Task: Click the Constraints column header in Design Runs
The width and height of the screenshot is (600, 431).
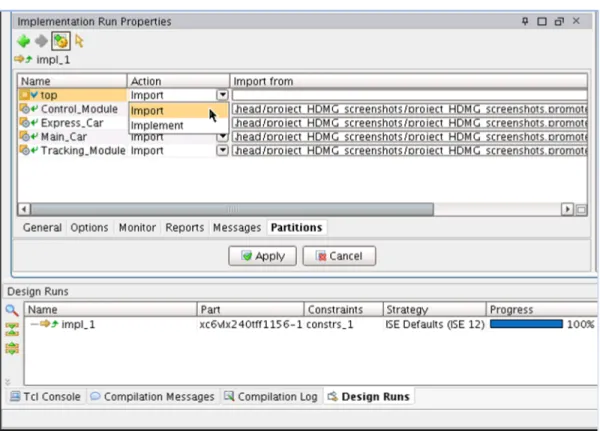Action: (344, 309)
